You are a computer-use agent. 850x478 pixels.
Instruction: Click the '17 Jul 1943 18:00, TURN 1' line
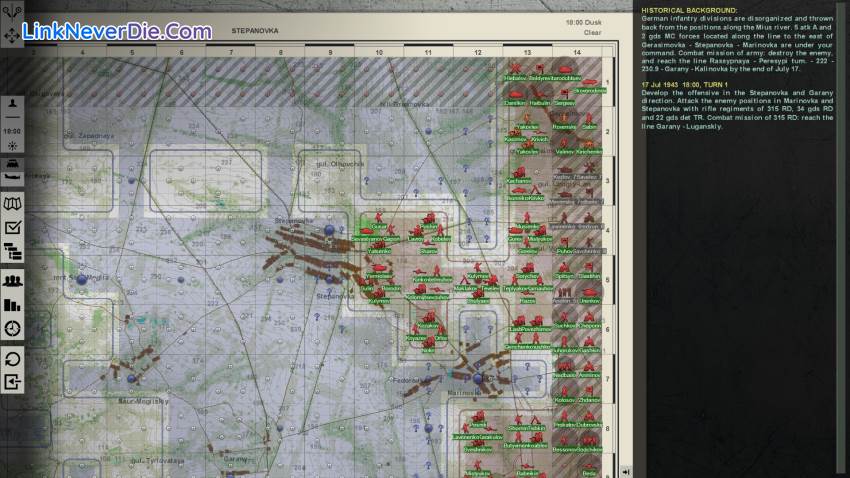685,85
